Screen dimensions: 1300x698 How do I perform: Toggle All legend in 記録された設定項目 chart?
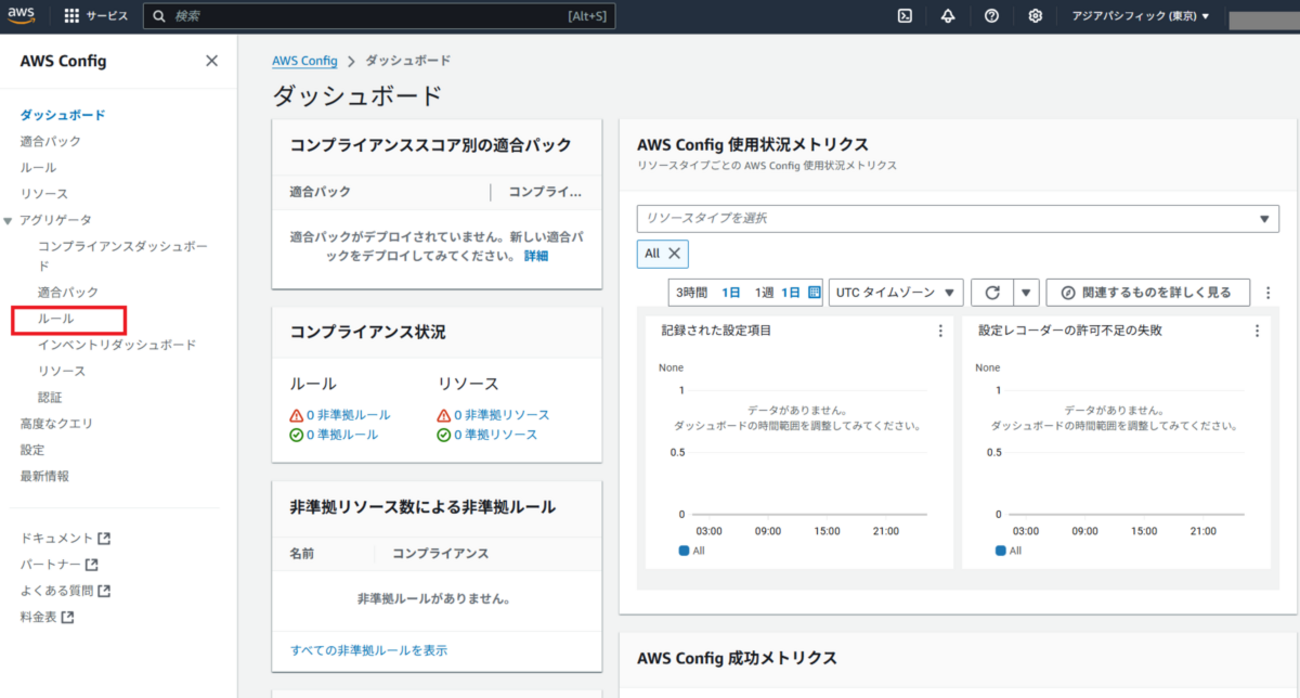click(x=692, y=550)
